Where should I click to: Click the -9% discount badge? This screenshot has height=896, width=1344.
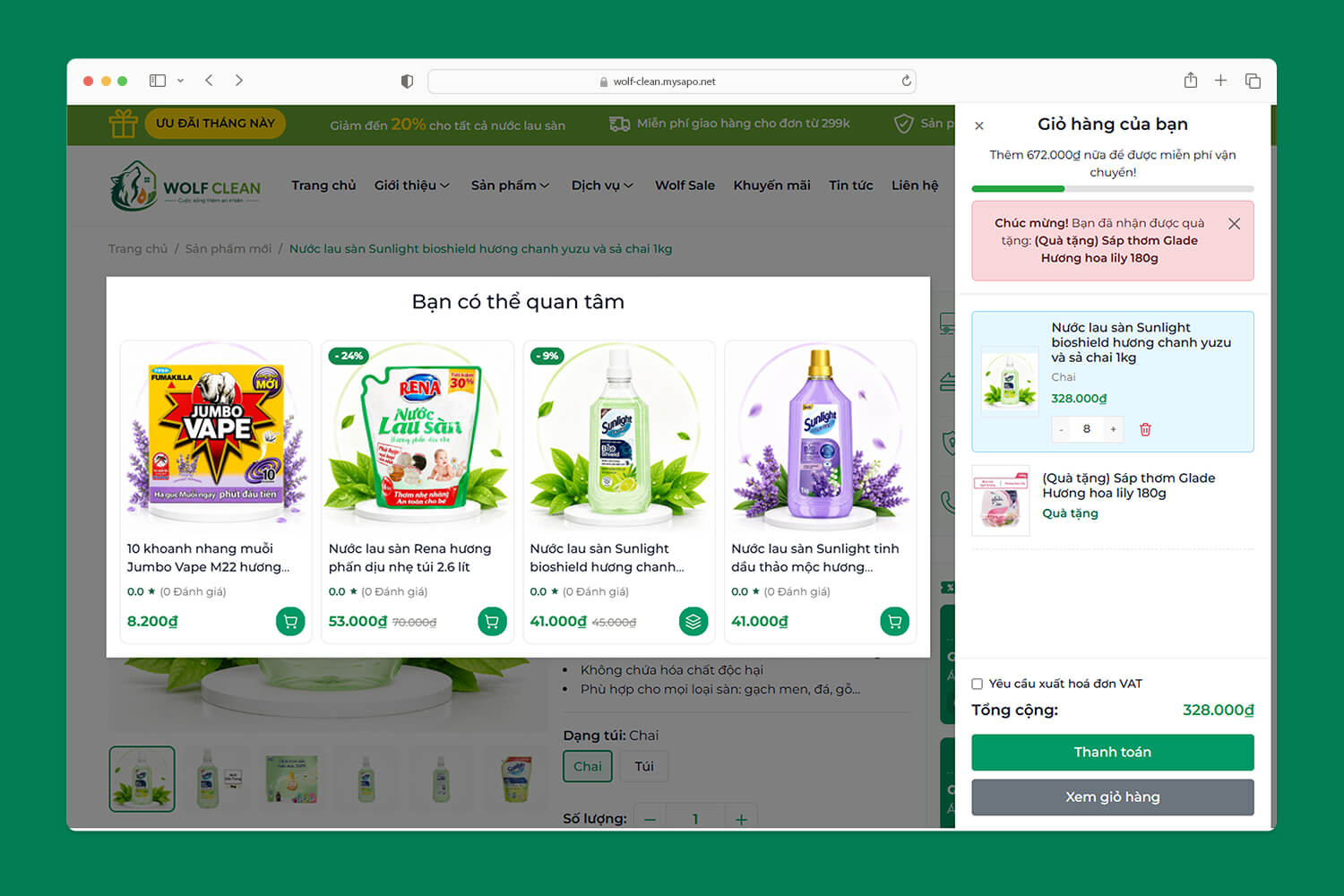point(547,356)
